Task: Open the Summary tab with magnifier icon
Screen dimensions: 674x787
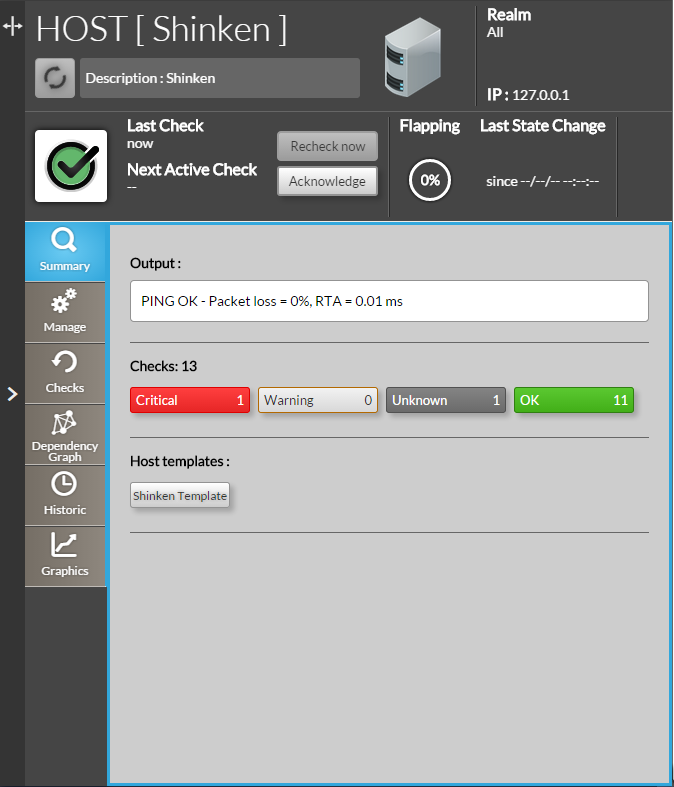Action: pyautogui.click(x=65, y=250)
